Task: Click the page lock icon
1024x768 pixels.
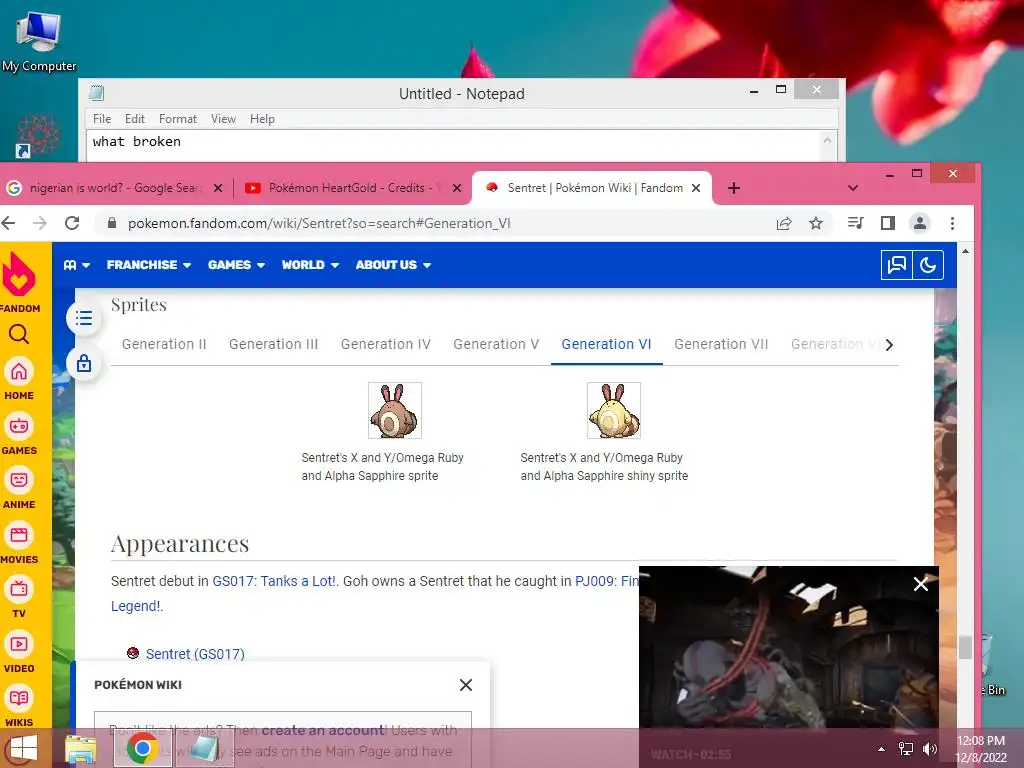Action: (x=84, y=363)
